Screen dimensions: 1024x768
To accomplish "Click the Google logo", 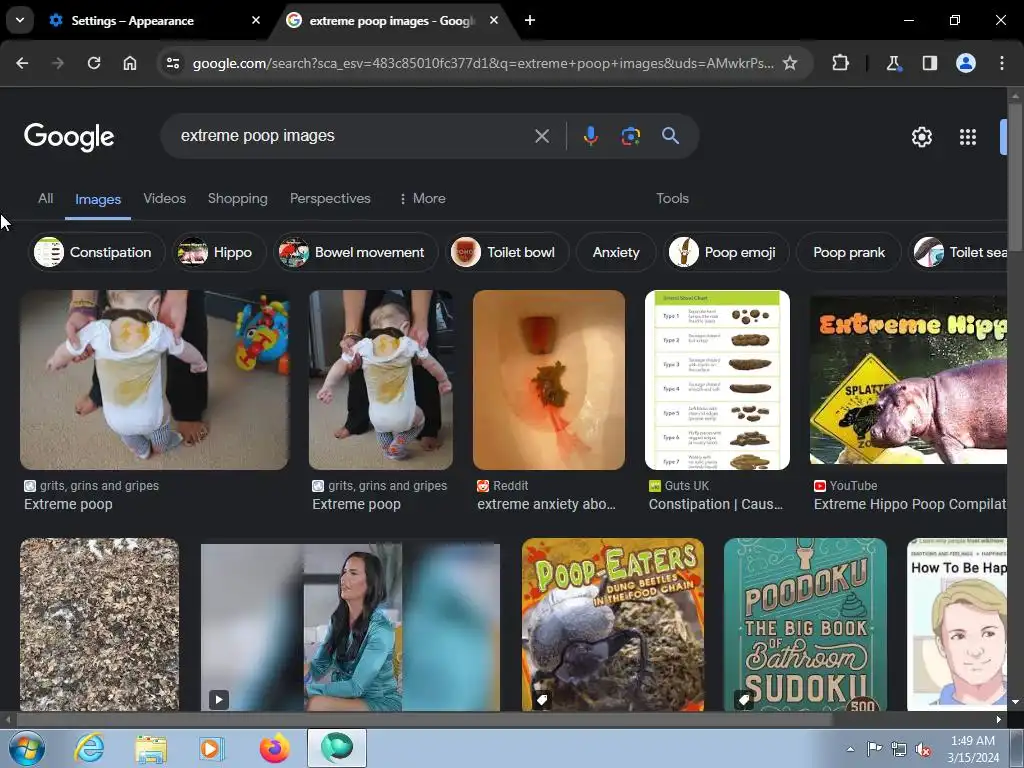I will [69, 136].
